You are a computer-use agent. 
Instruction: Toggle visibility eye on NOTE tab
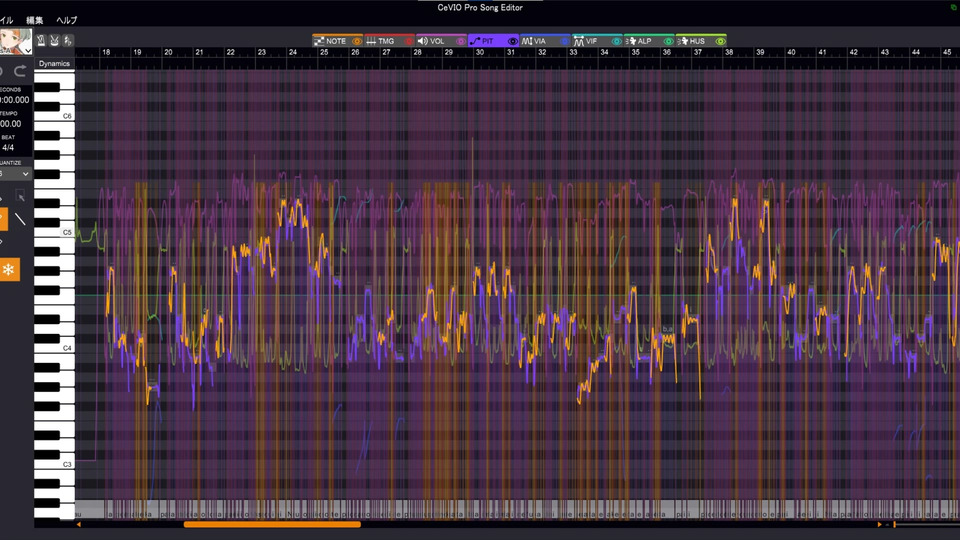(357, 41)
